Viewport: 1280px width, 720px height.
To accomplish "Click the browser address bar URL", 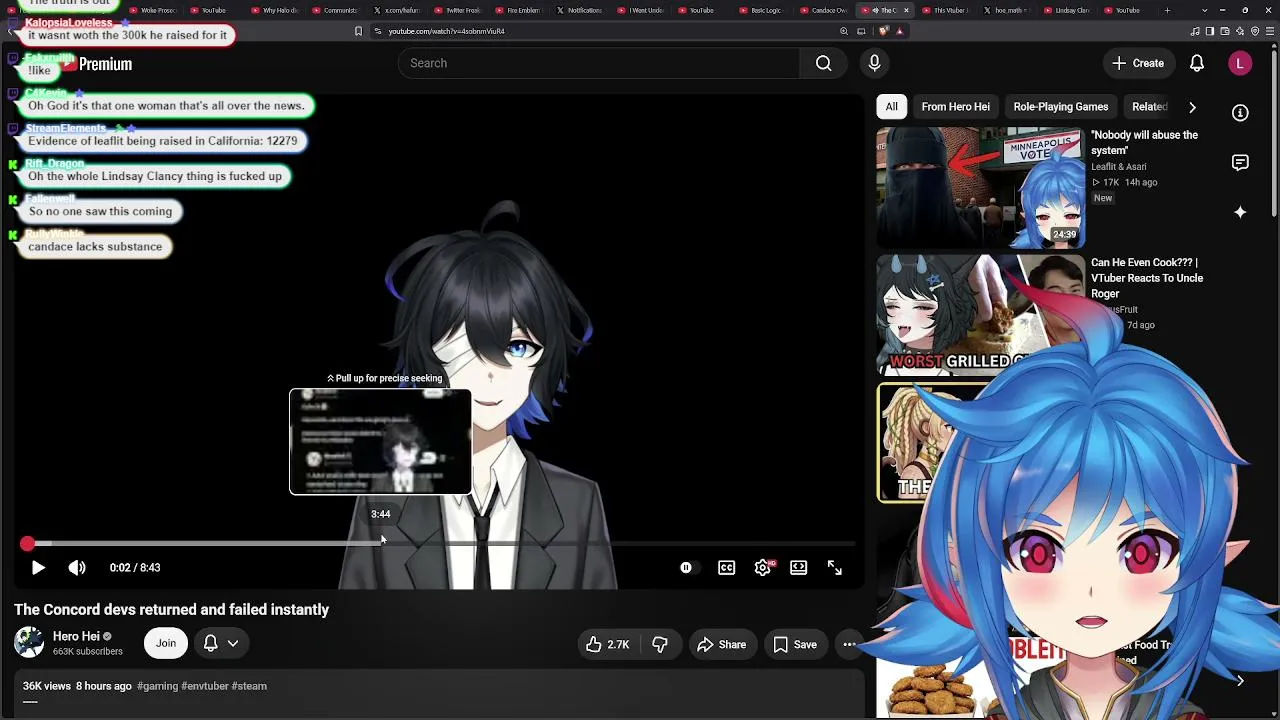I will click(446, 31).
